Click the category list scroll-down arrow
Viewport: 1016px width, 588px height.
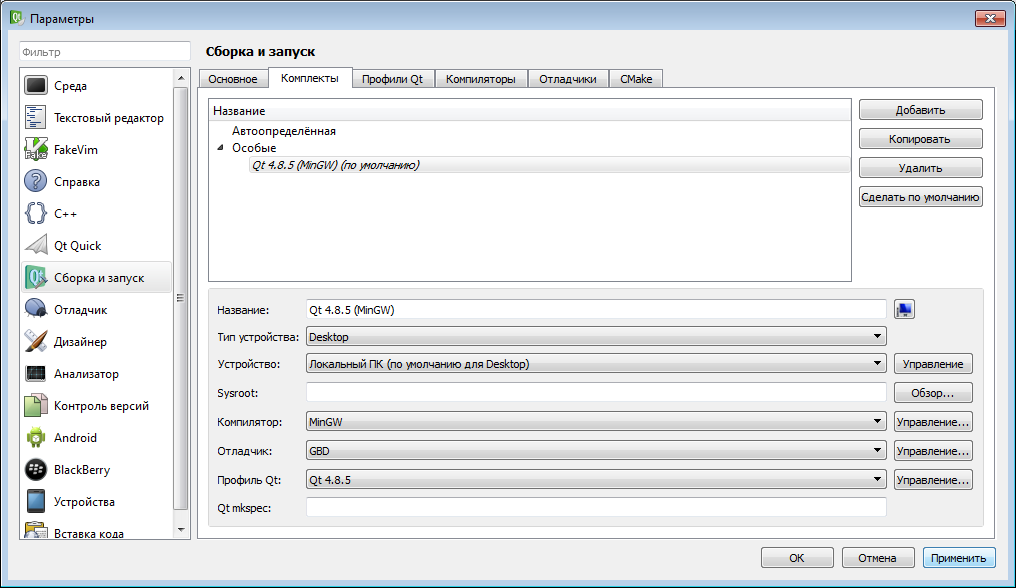pos(181,530)
